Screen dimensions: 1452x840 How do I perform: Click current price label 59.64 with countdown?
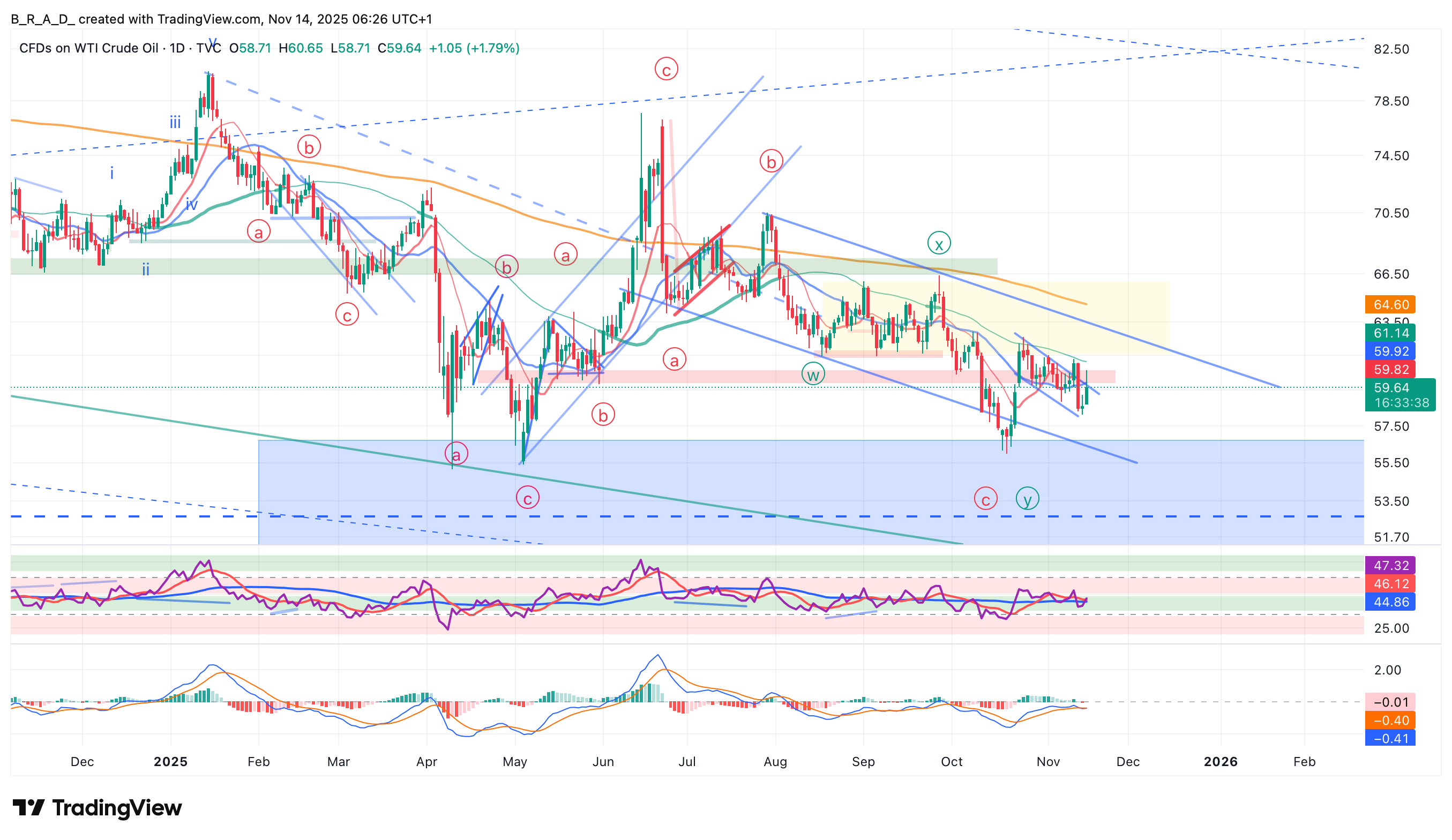(1400, 395)
